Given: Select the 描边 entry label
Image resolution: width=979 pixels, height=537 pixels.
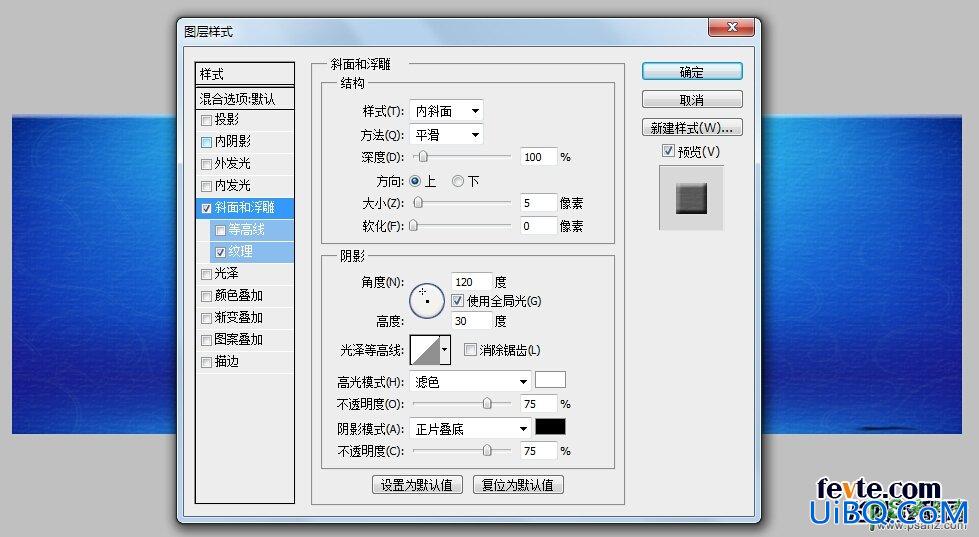Looking at the screenshot, I should (x=227, y=362).
